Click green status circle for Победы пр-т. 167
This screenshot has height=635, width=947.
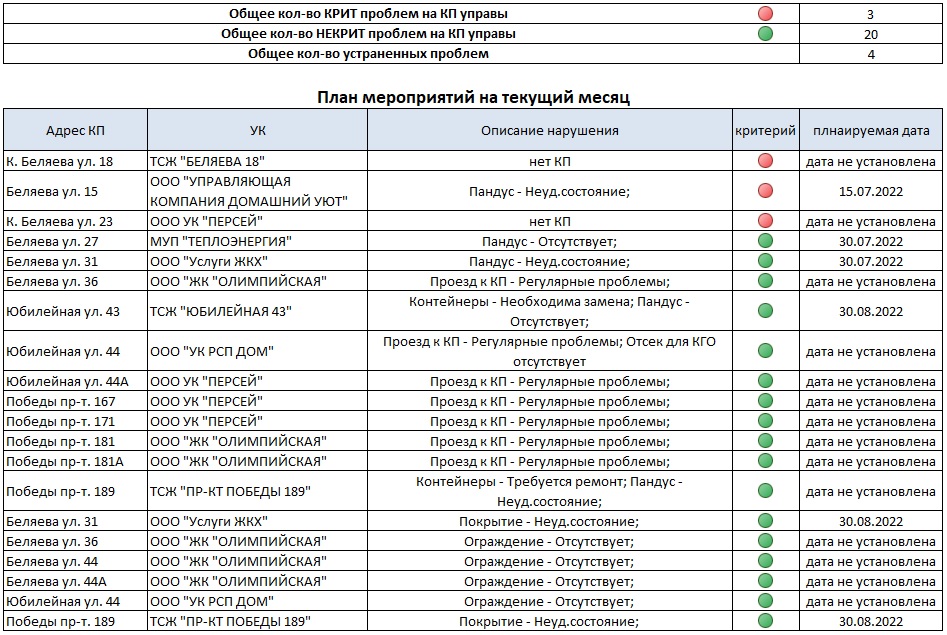tap(766, 401)
